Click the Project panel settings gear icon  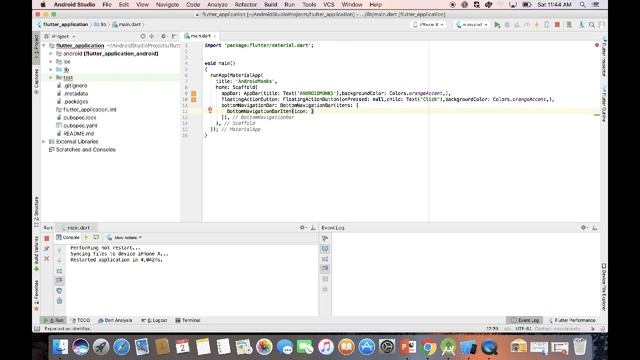163,36
